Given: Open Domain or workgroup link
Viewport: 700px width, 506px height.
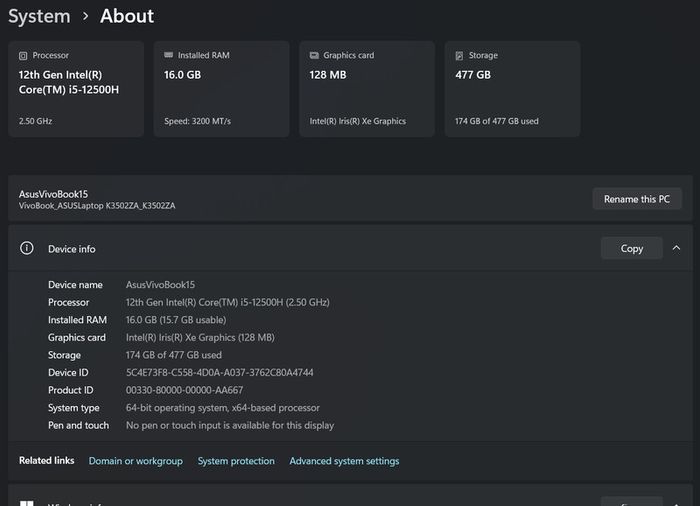Looking at the screenshot, I should (136, 461).
